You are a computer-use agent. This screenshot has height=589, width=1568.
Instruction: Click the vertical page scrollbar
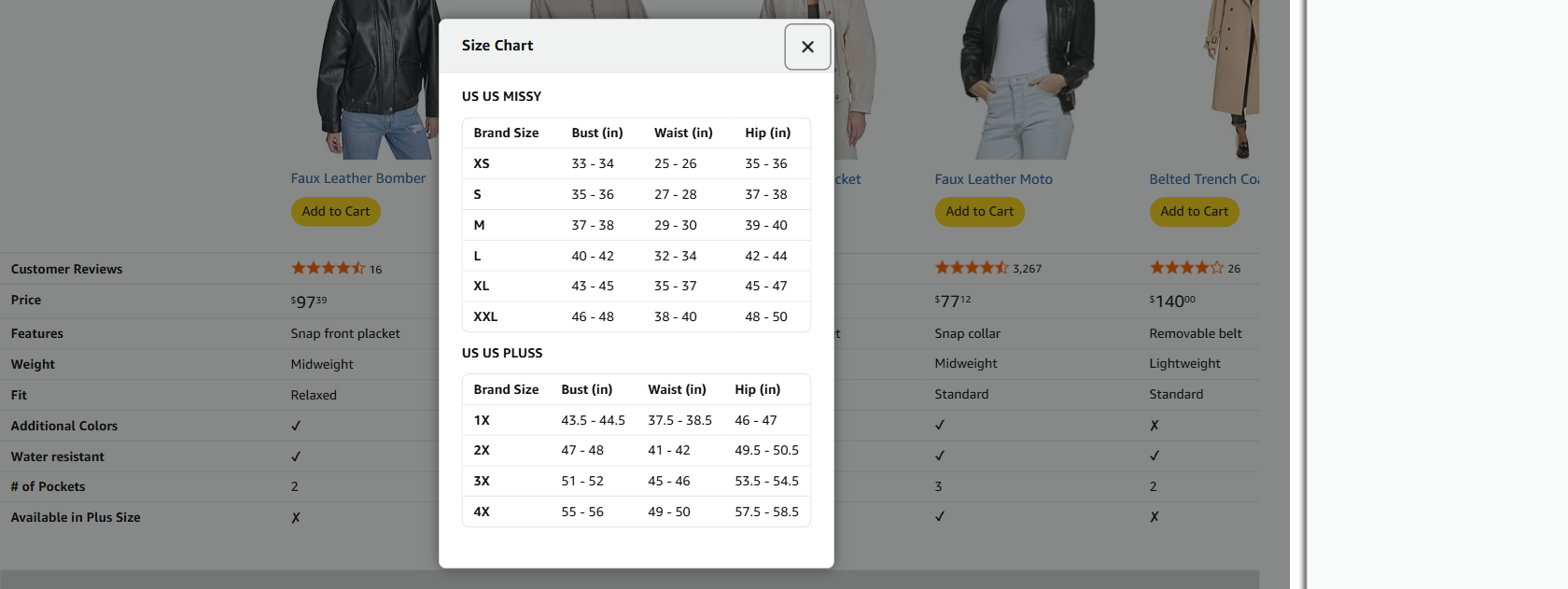(x=1298, y=294)
